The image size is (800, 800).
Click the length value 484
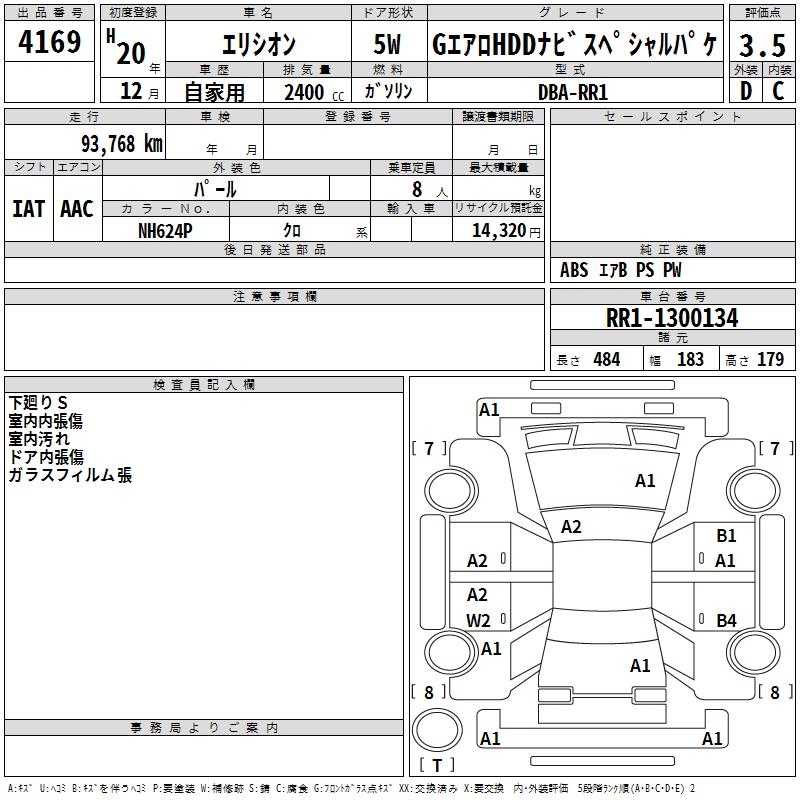coord(607,359)
